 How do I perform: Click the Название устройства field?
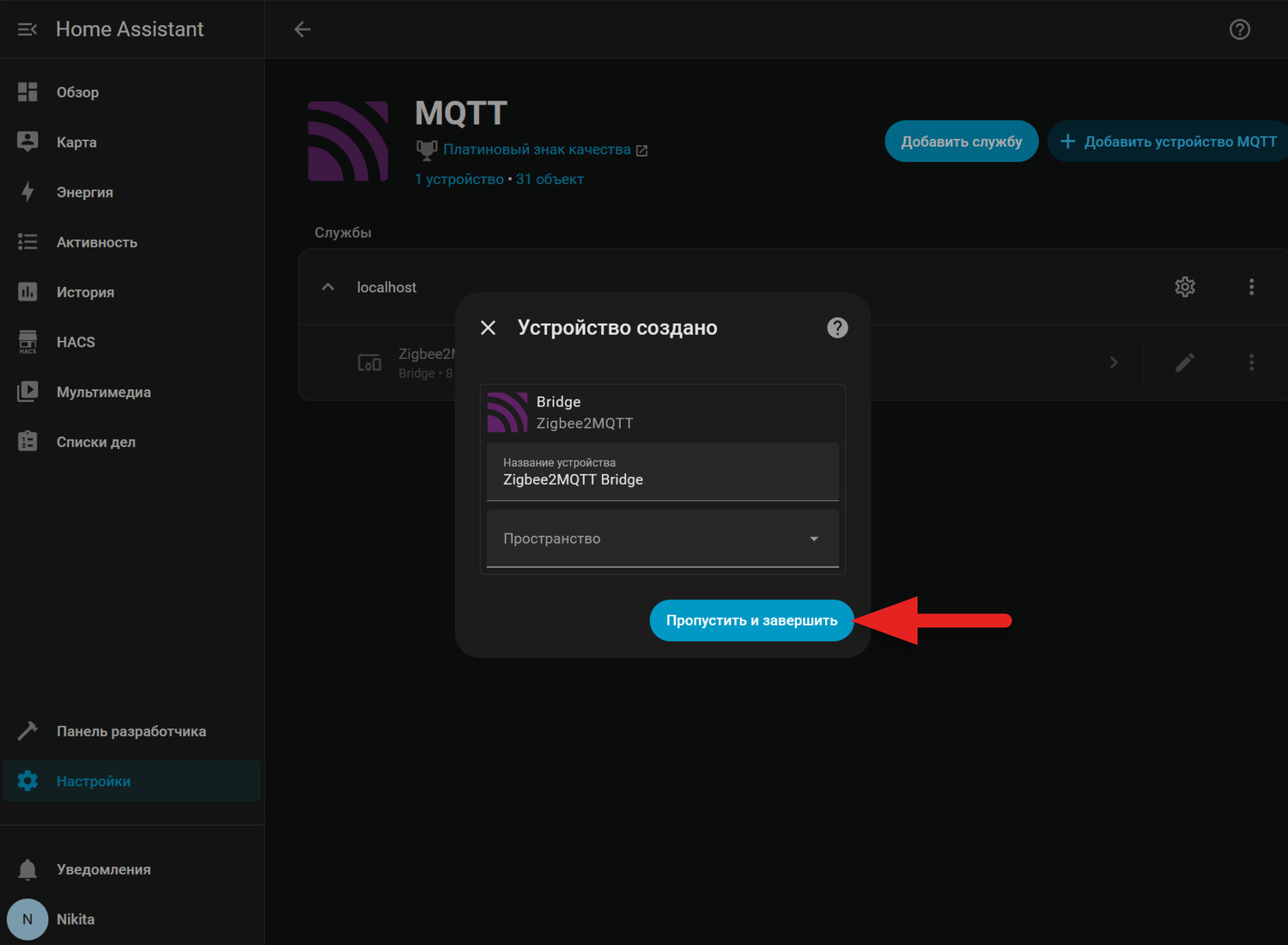[663, 472]
